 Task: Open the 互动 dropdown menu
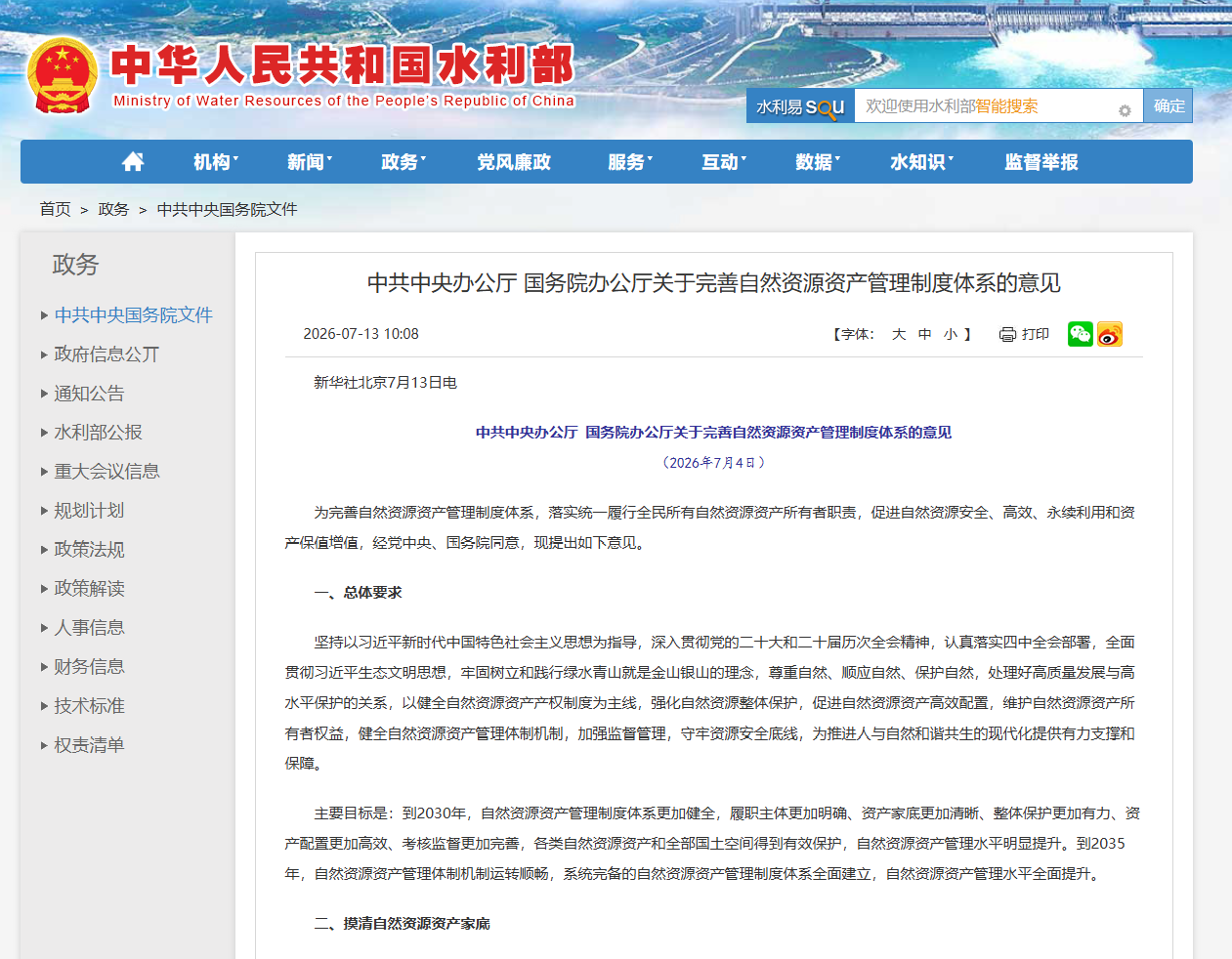pos(724,162)
